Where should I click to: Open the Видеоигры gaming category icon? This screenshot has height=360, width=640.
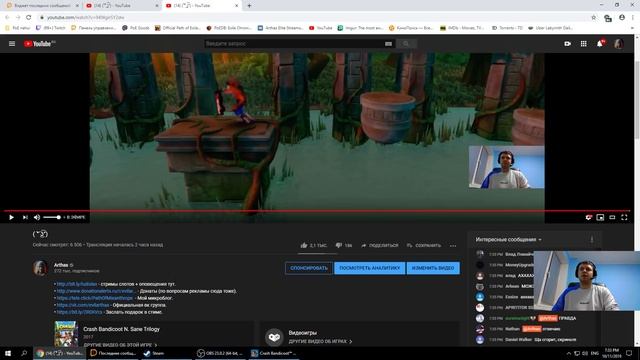point(274,338)
